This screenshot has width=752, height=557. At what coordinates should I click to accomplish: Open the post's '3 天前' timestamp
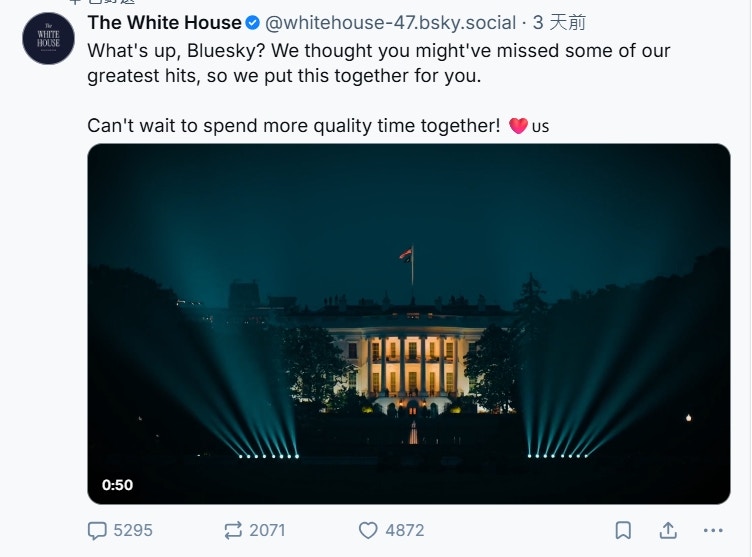coord(559,22)
